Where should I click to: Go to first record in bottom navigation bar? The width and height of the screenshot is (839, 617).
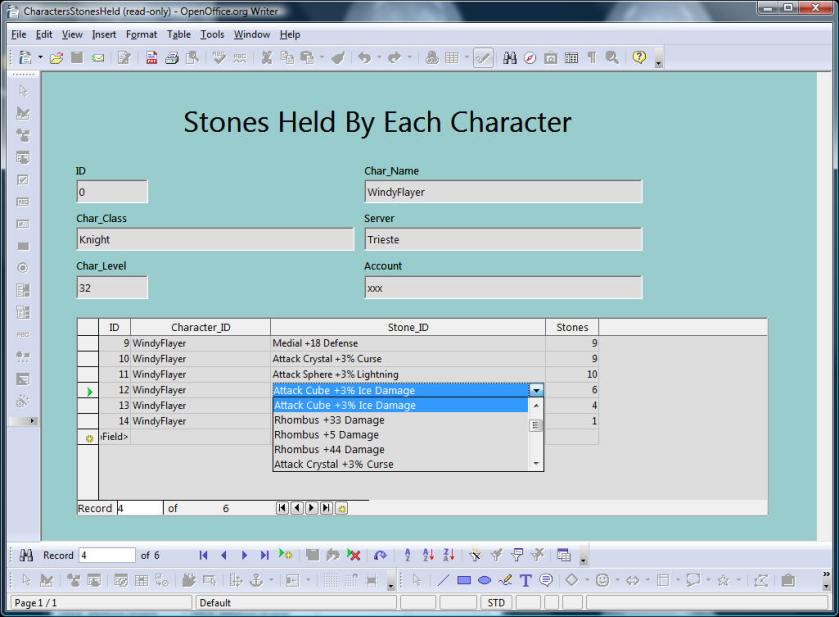(x=203, y=555)
